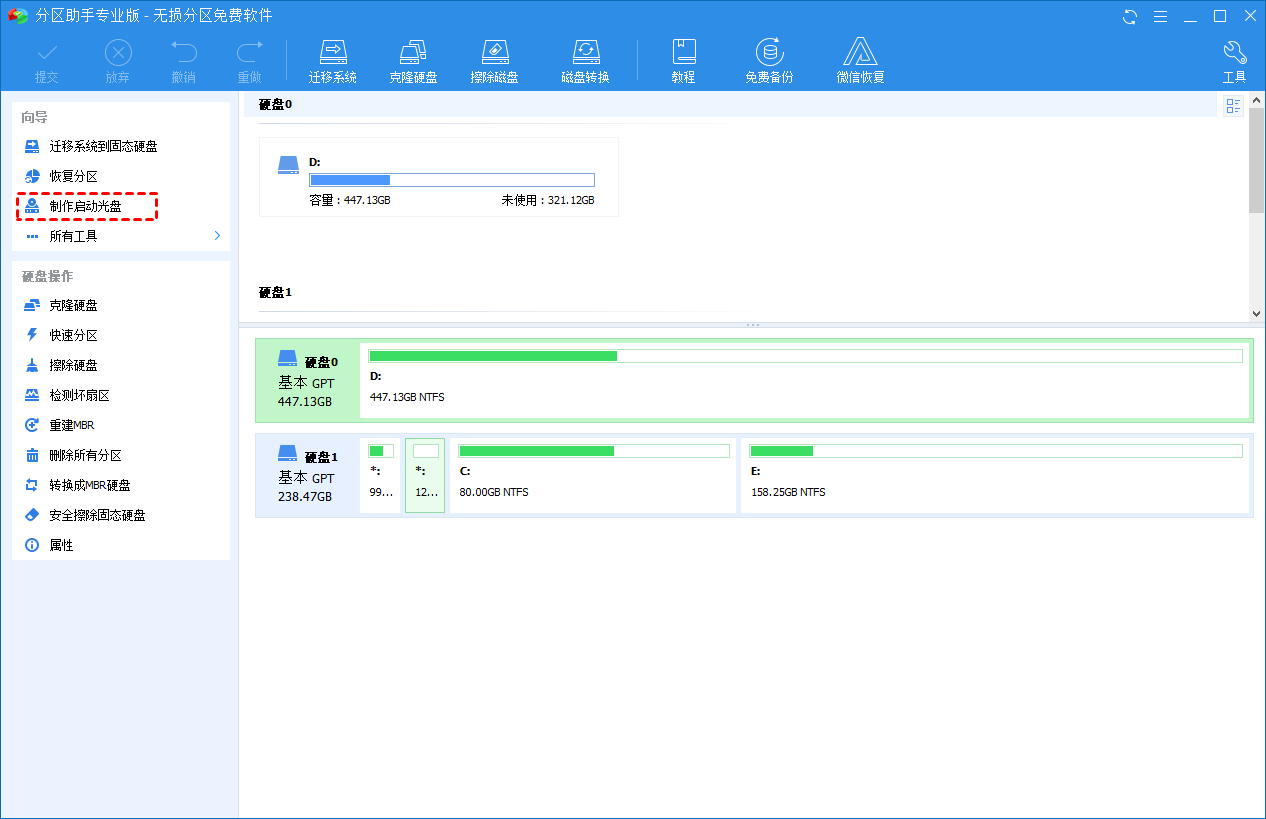1266x819 pixels.
Task: Click the 硬盘0 heading in upper panel
Action: click(275, 104)
